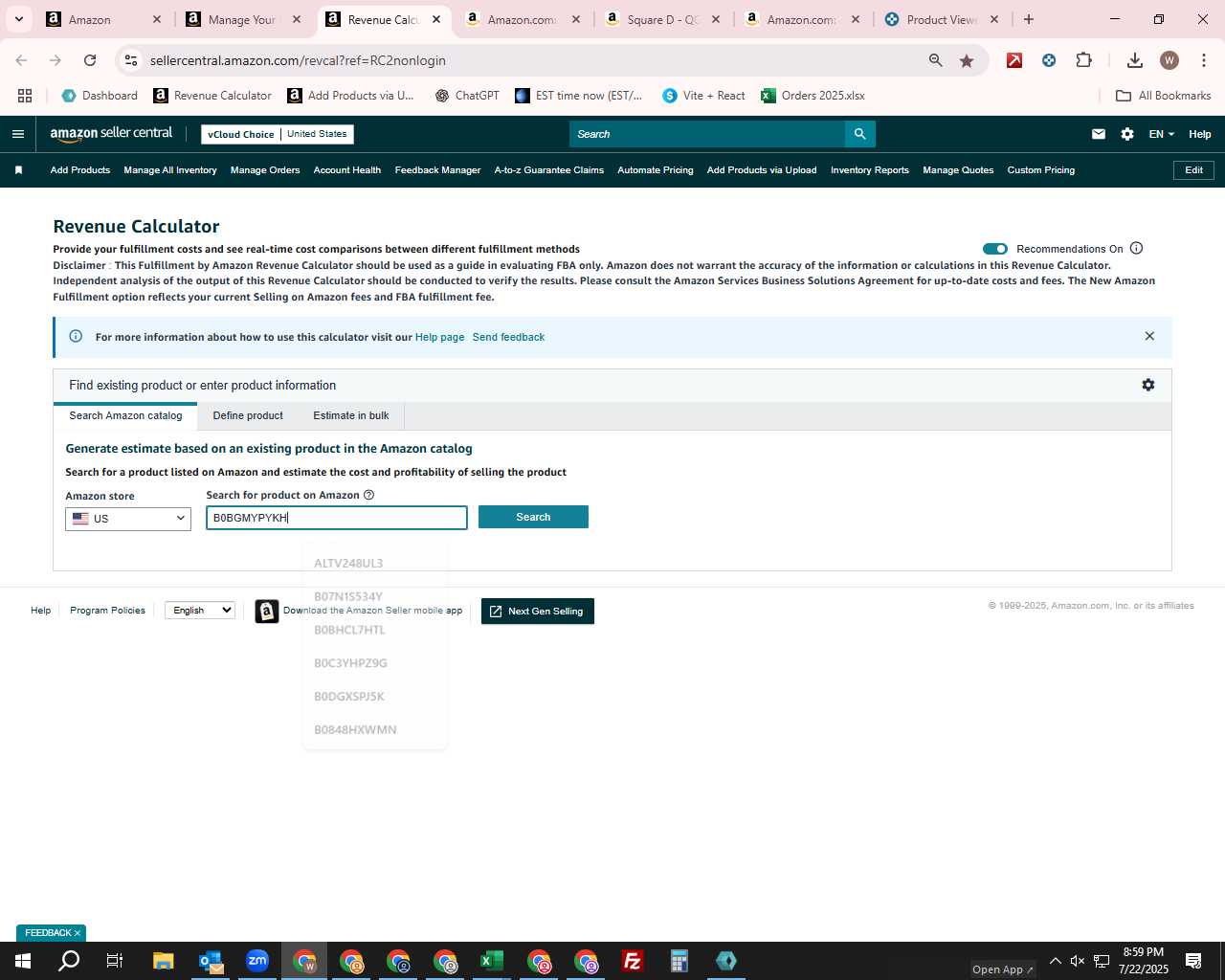Click the search magnifier button in header
Image resolution: width=1225 pixels, height=980 pixels.
pyautogui.click(x=859, y=134)
